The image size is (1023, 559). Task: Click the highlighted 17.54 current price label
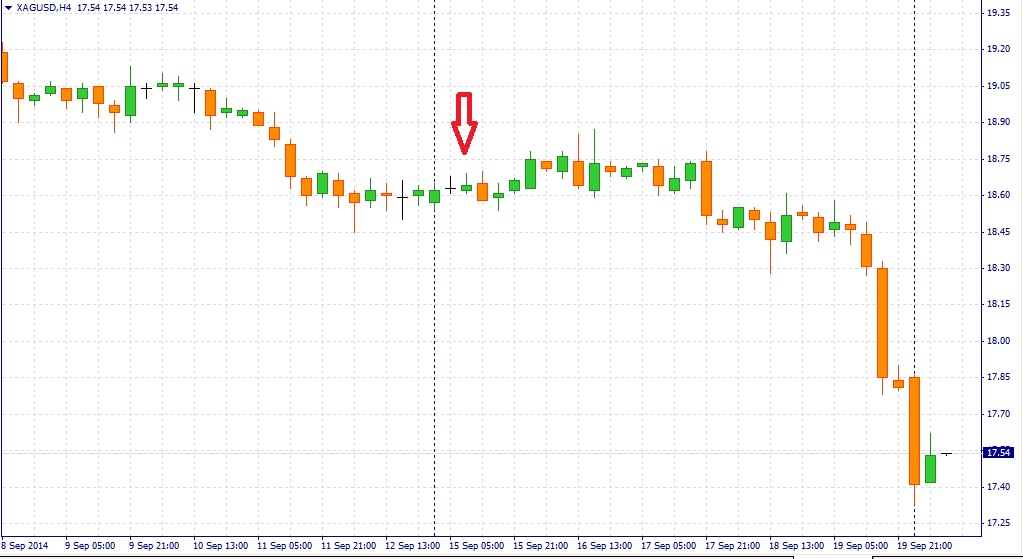point(997,452)
